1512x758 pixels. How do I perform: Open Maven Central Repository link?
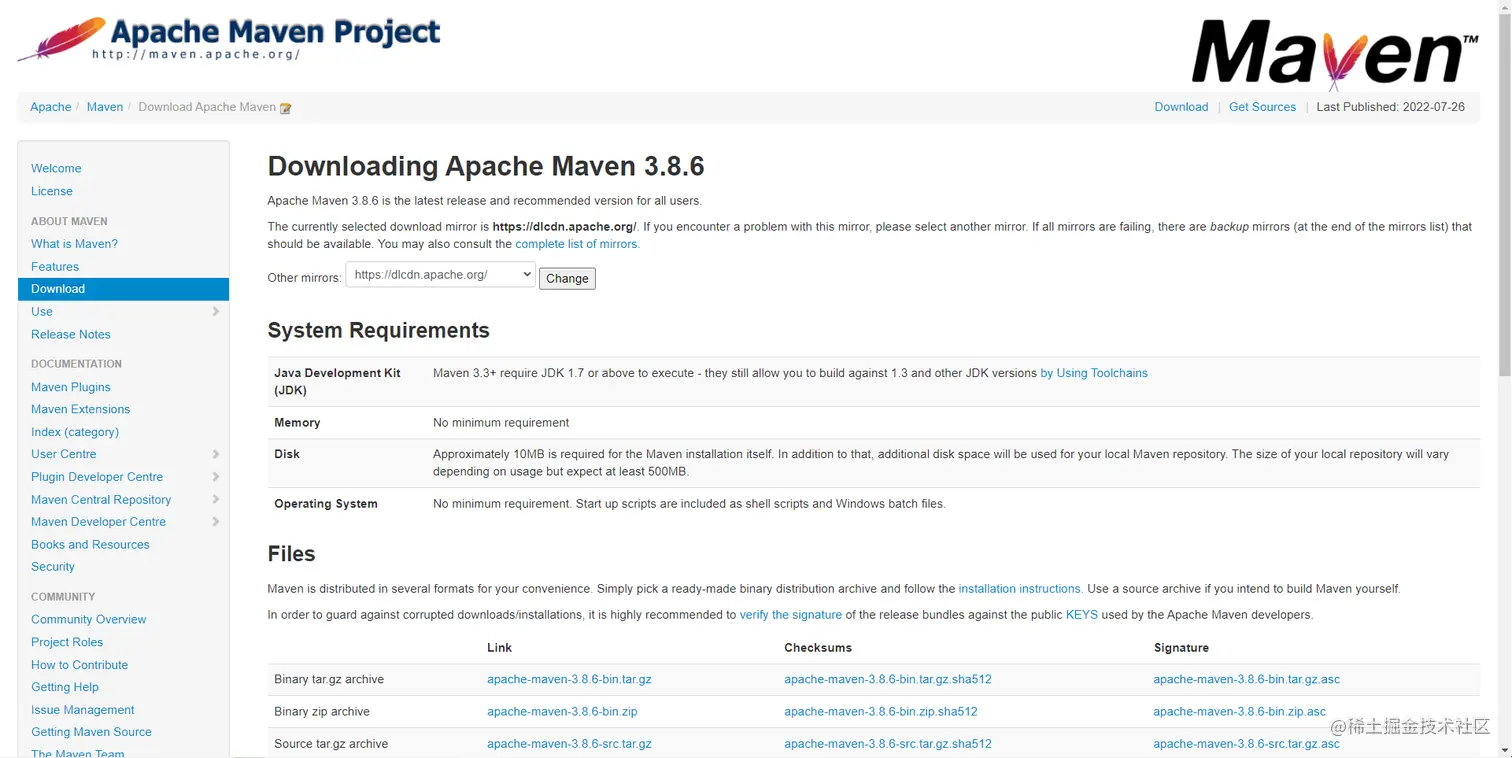click(x=101, y=500)
